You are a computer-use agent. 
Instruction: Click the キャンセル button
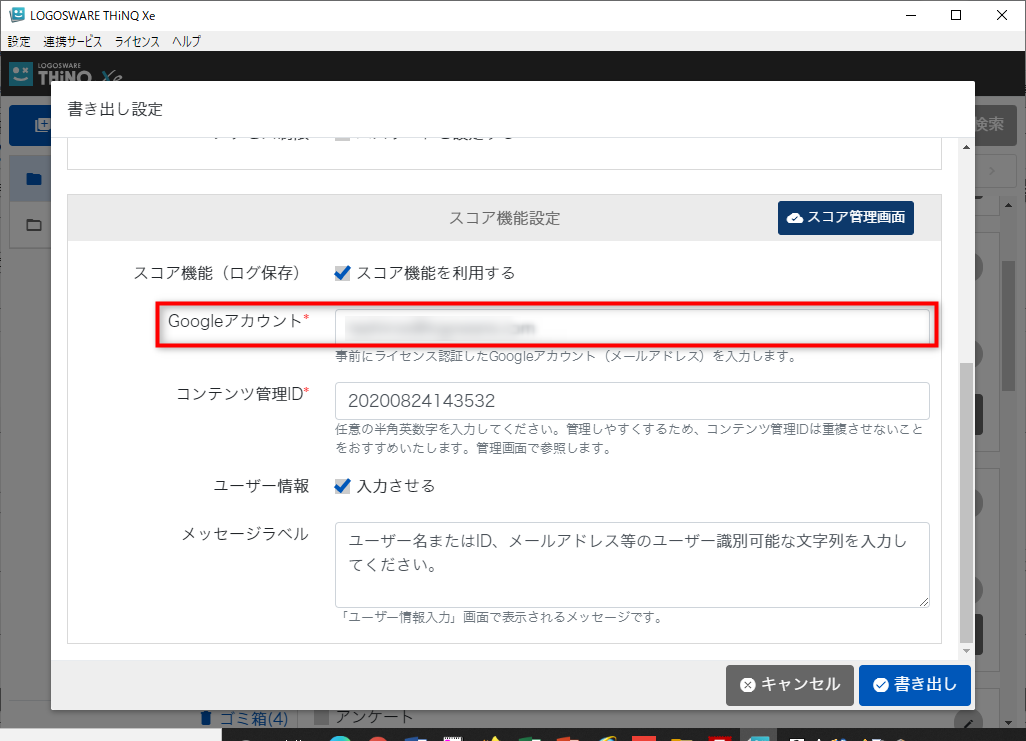click(790, 685)
